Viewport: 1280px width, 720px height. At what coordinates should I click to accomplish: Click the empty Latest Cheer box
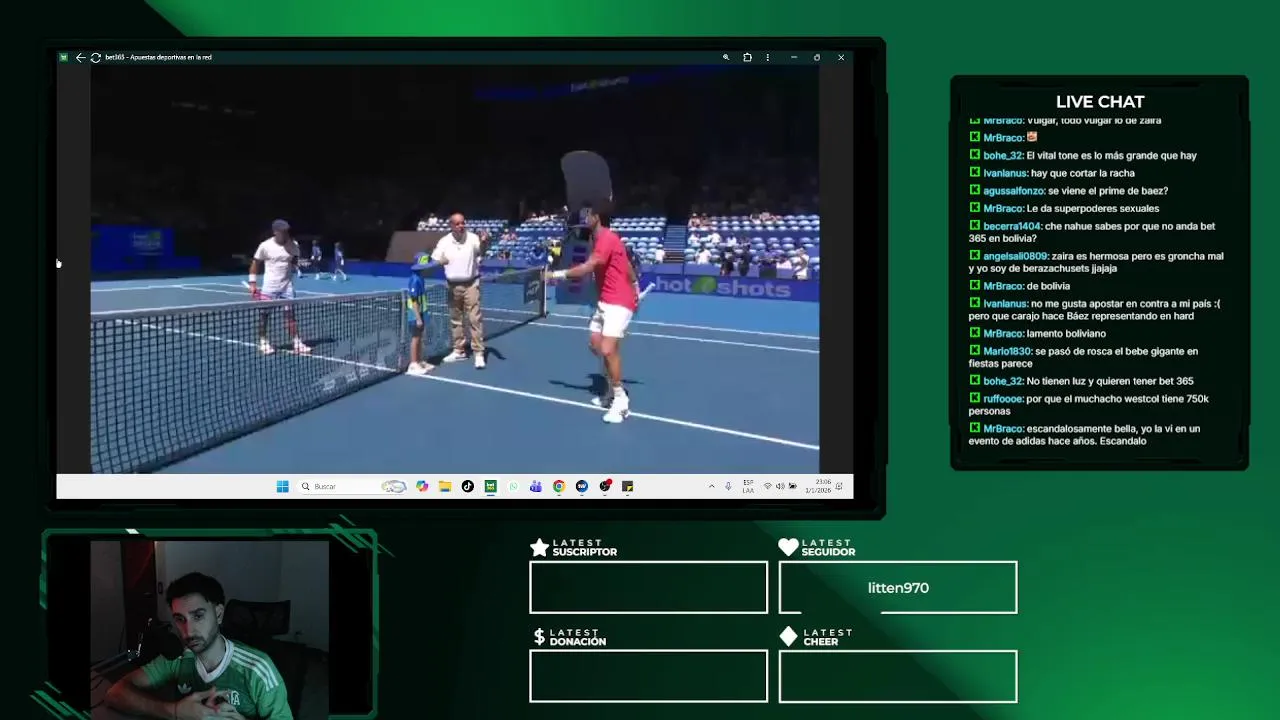point(898,676)
